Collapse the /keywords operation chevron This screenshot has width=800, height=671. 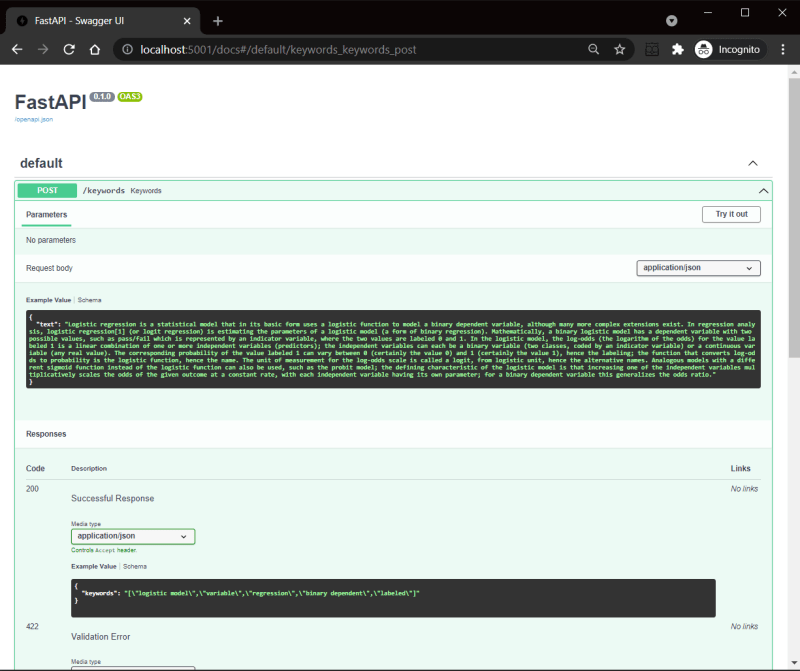pos(763,191)
